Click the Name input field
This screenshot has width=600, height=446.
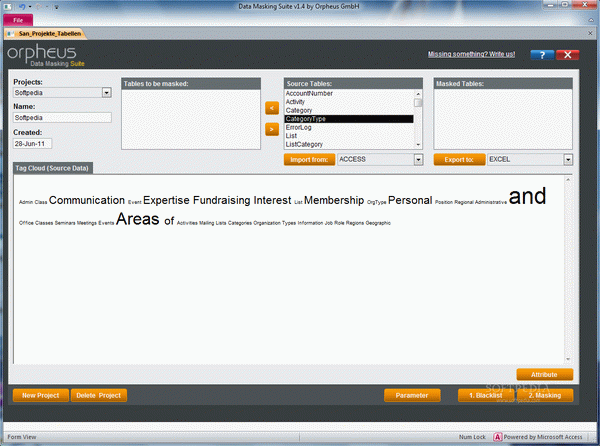click(62, 117)
